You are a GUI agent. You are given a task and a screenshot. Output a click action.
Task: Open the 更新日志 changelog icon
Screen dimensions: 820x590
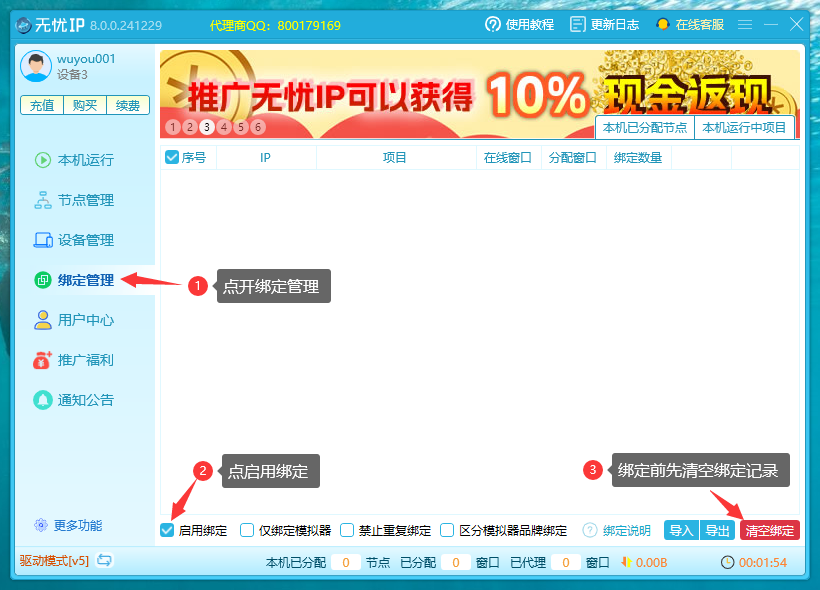[x=577, y=24]
